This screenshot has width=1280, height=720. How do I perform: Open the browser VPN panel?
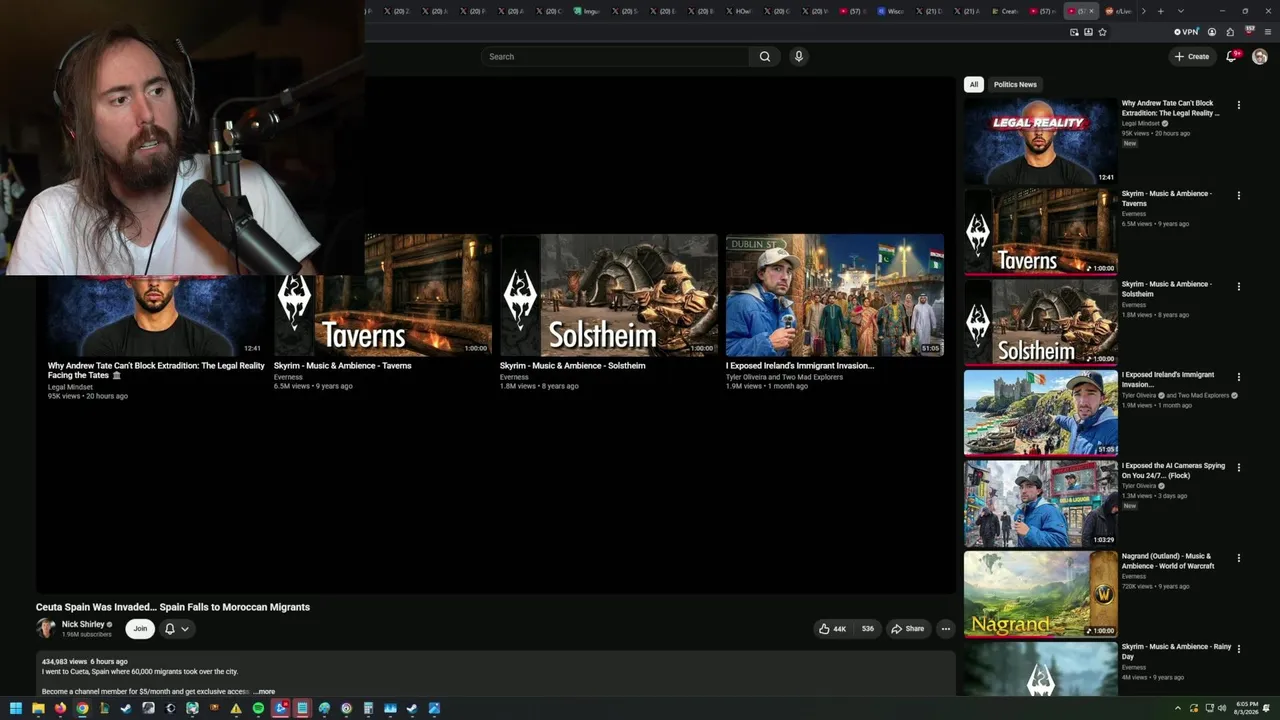point(1186,32)
